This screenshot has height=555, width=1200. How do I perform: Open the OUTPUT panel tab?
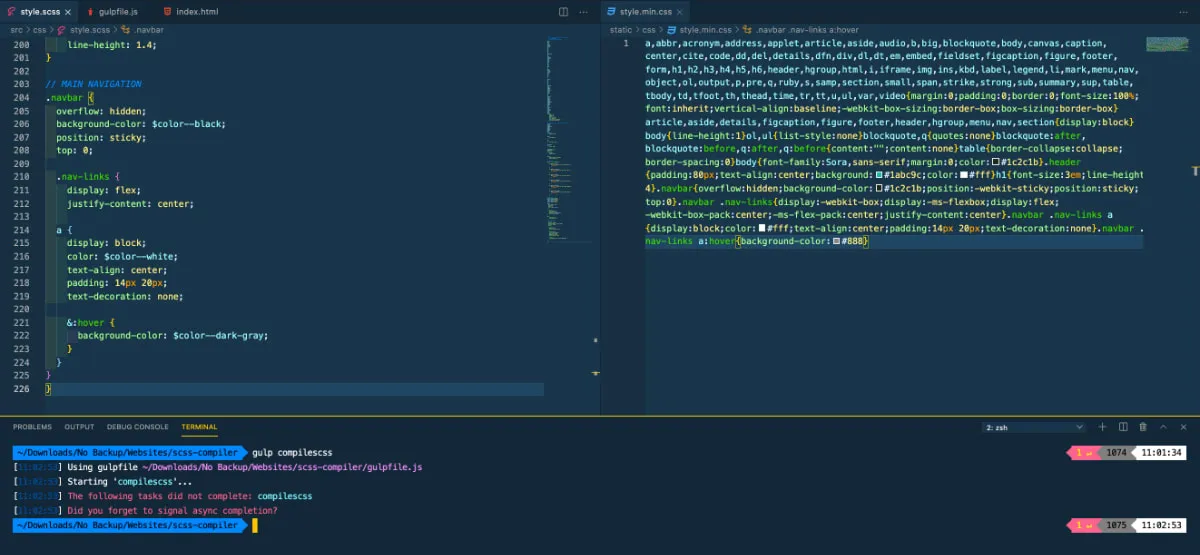(x=79, y=427)
